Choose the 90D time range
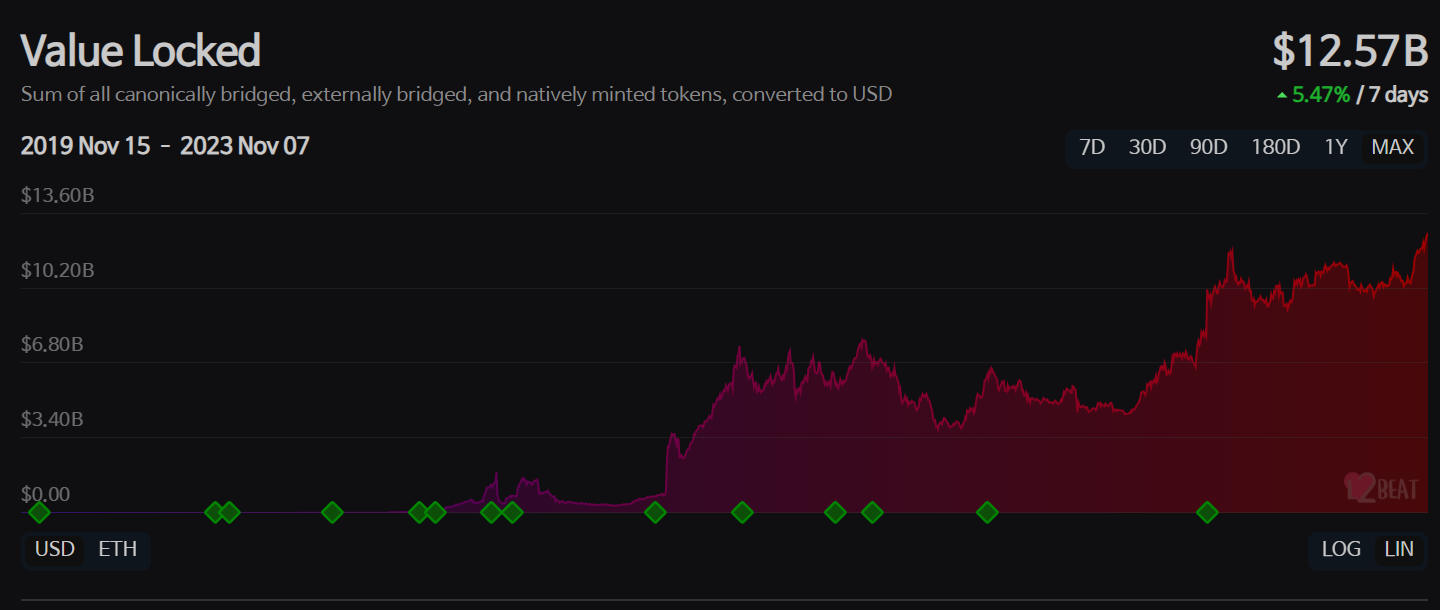1440x610 pixels. [x=1208, y=147]
